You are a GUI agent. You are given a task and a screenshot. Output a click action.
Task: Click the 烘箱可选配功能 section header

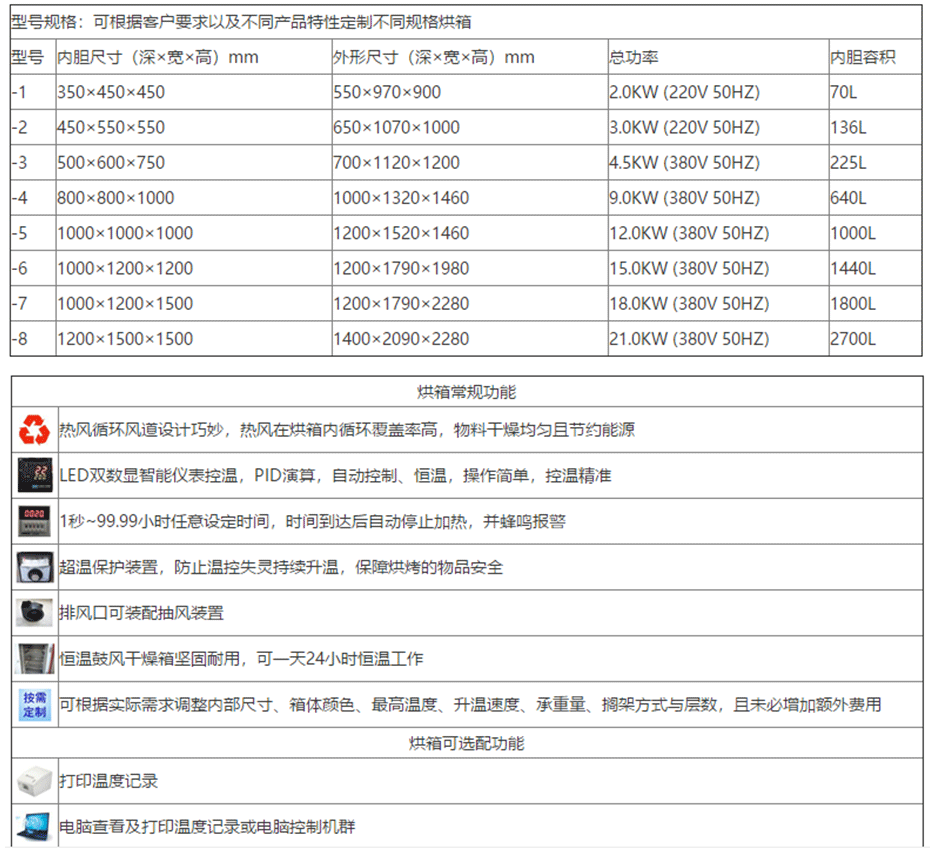466,743
